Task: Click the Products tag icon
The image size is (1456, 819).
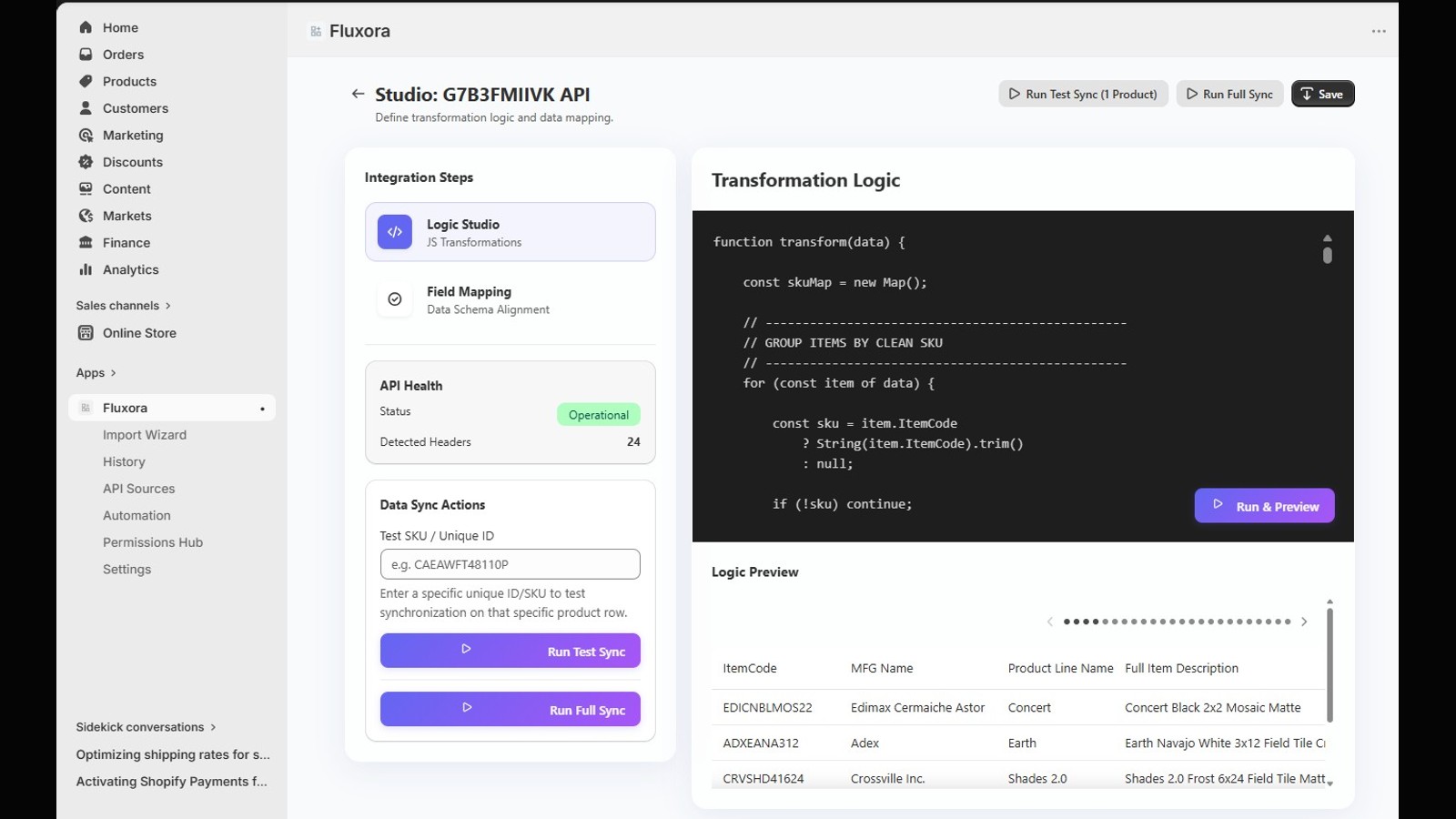Action: 86,81
